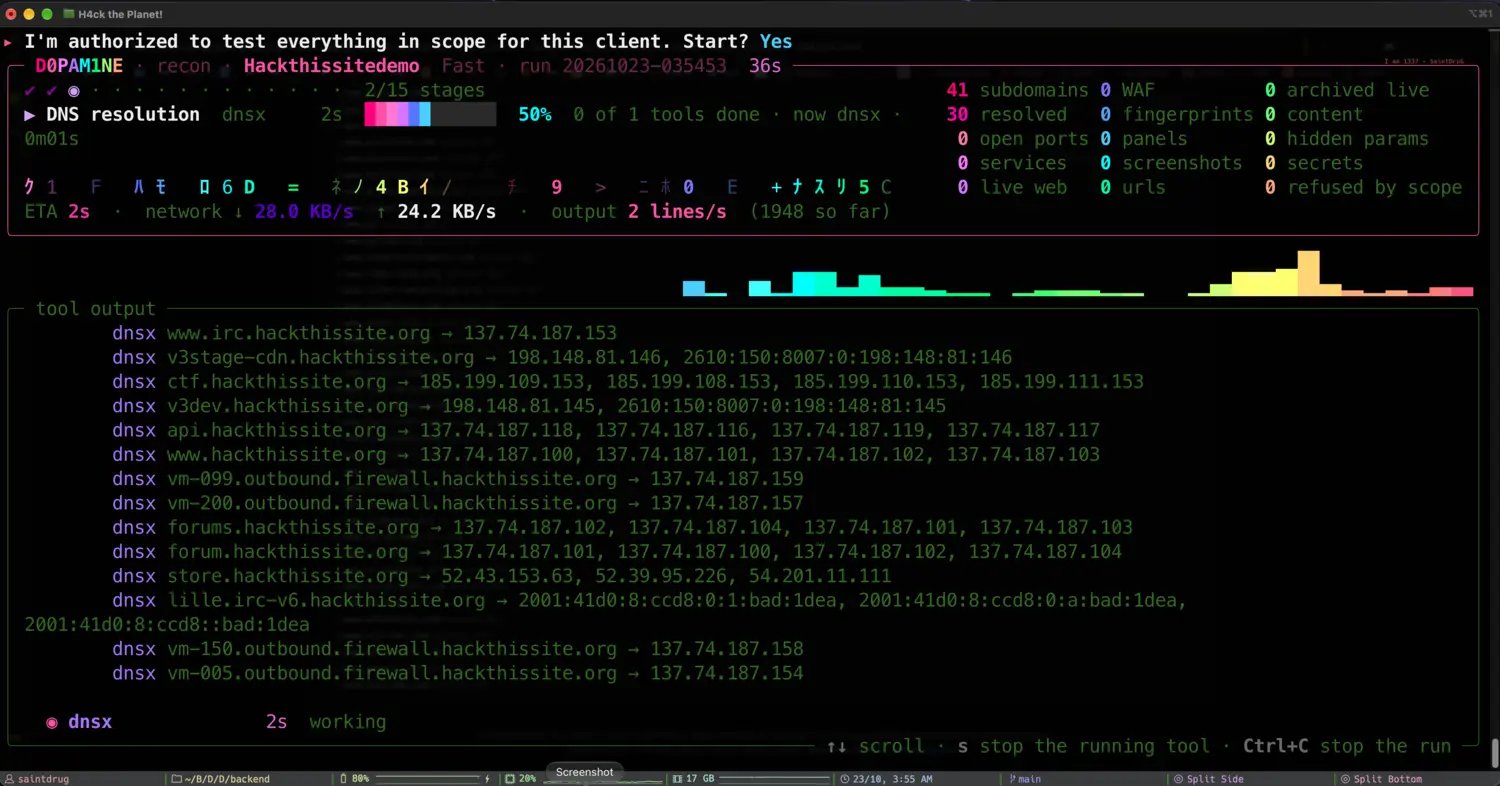The width and height of the screenshot is (1500, 786).
Task: Click the prompt arrow before "I'm authorized"
Action: point(8,42)
